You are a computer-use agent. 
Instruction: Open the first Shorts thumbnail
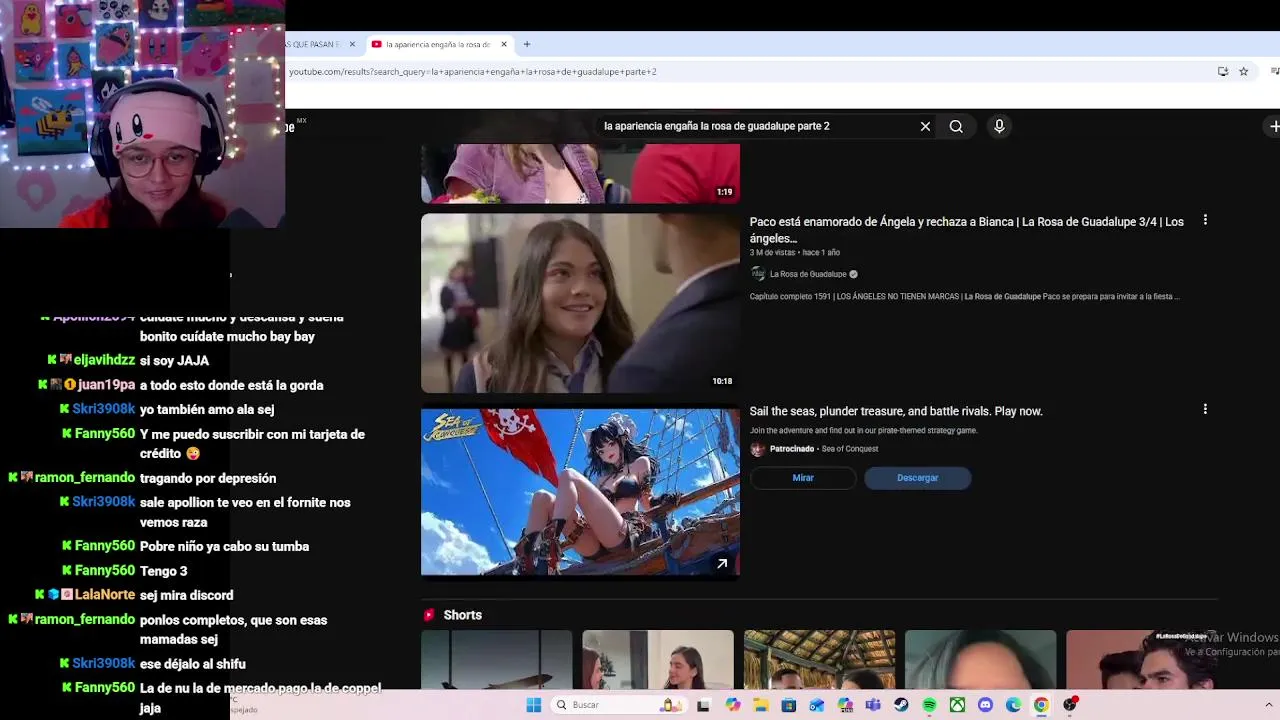[x=497, y=660]
